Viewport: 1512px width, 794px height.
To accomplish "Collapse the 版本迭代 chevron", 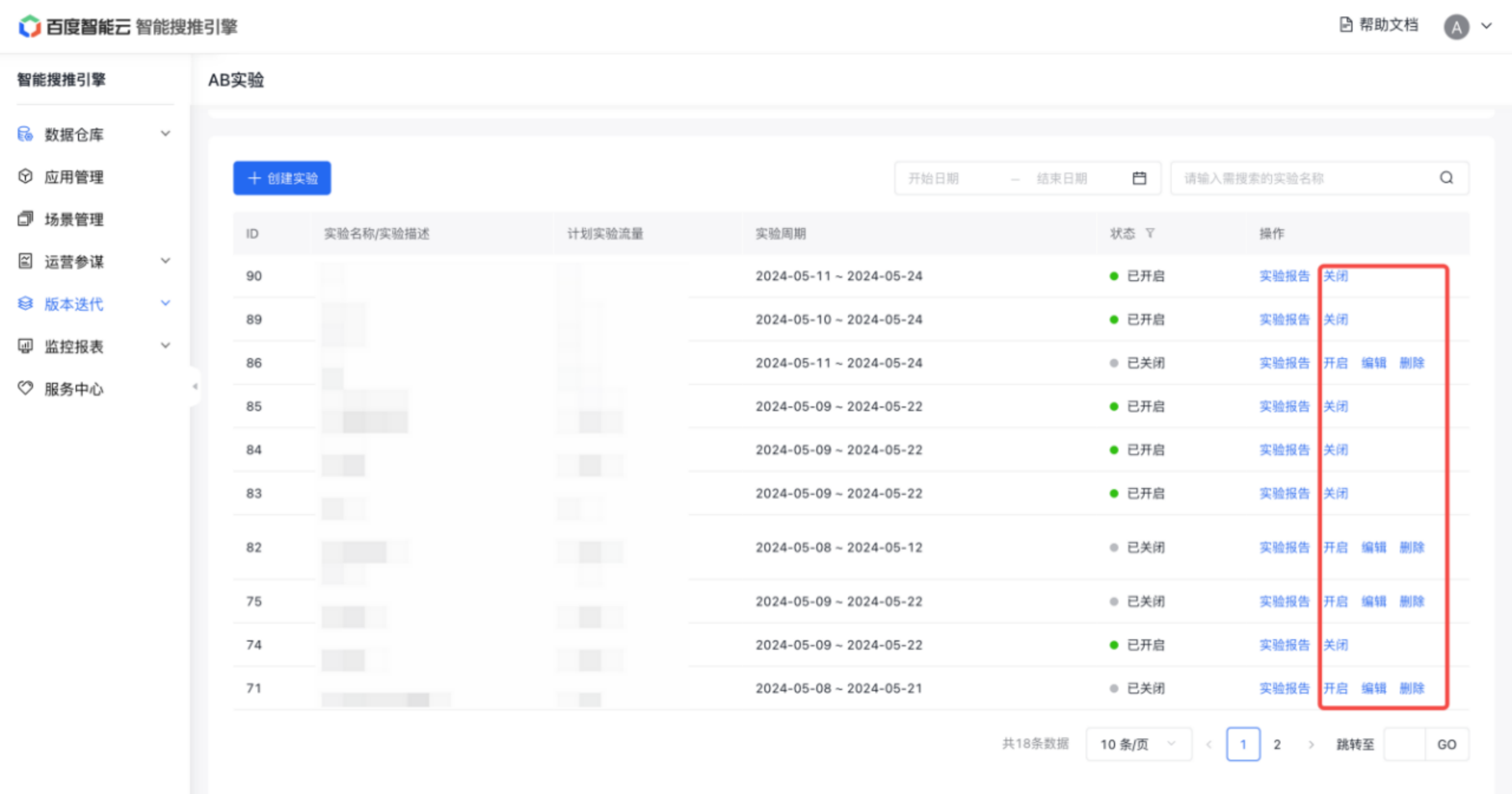I will click(166, 303).
